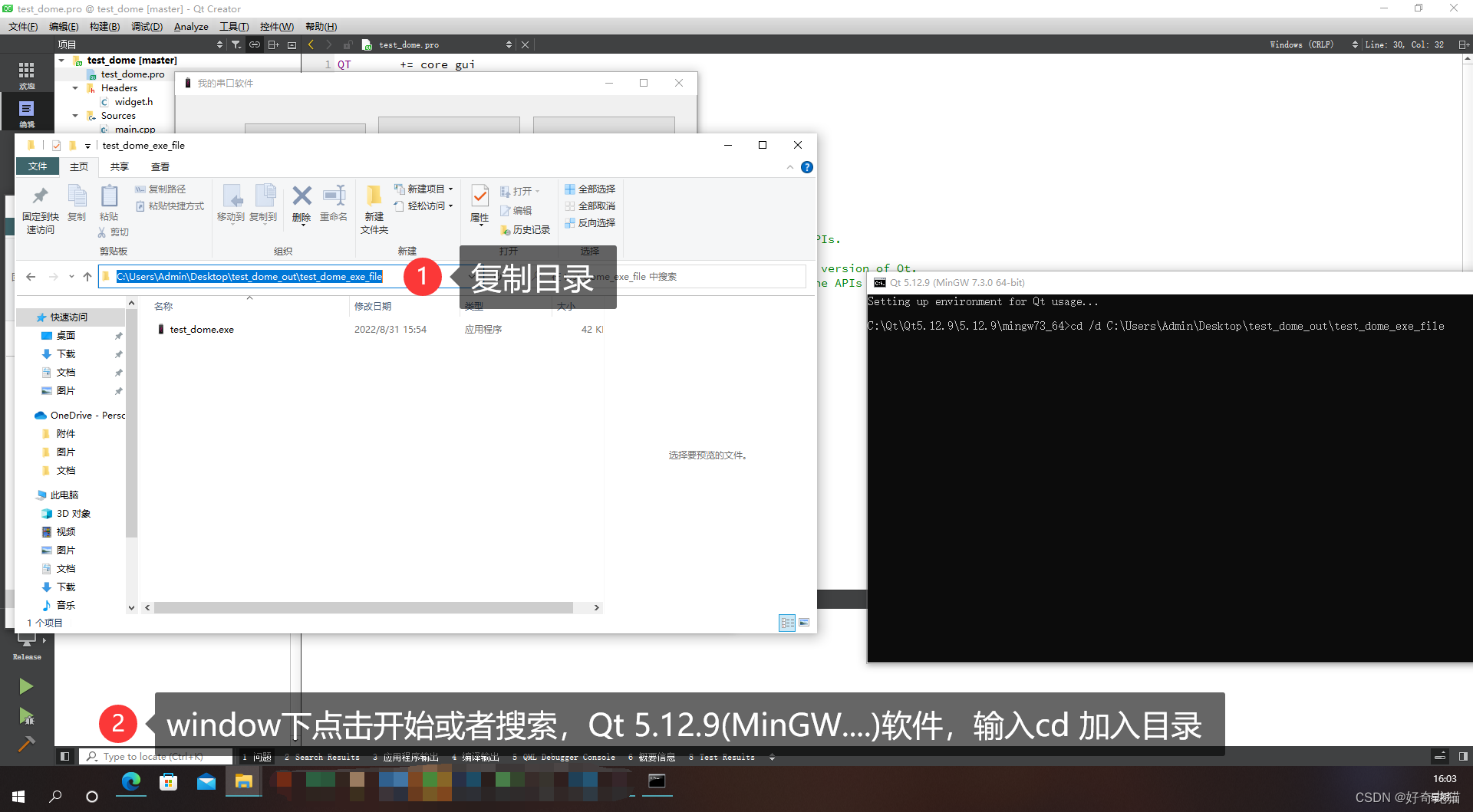1473x812 pixels.
Task: Click the 粘贴 paste icon in ribbon
Action: (109, 196)
